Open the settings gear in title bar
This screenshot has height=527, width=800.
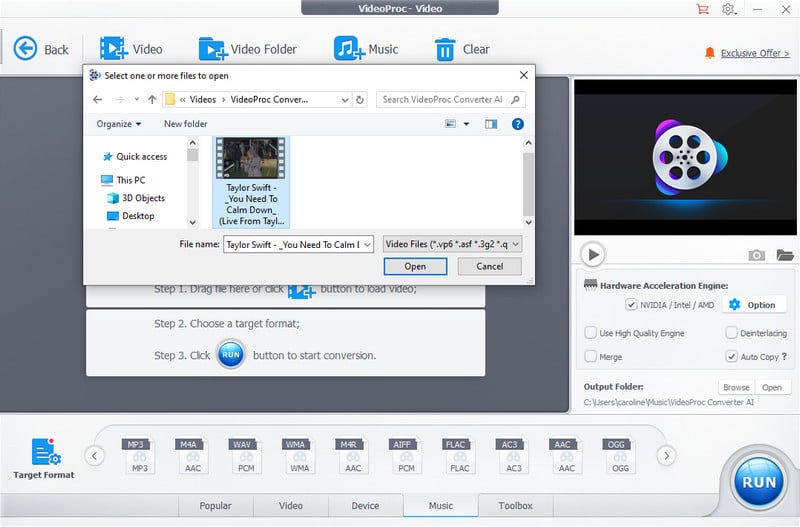click(x=729, y=9)
